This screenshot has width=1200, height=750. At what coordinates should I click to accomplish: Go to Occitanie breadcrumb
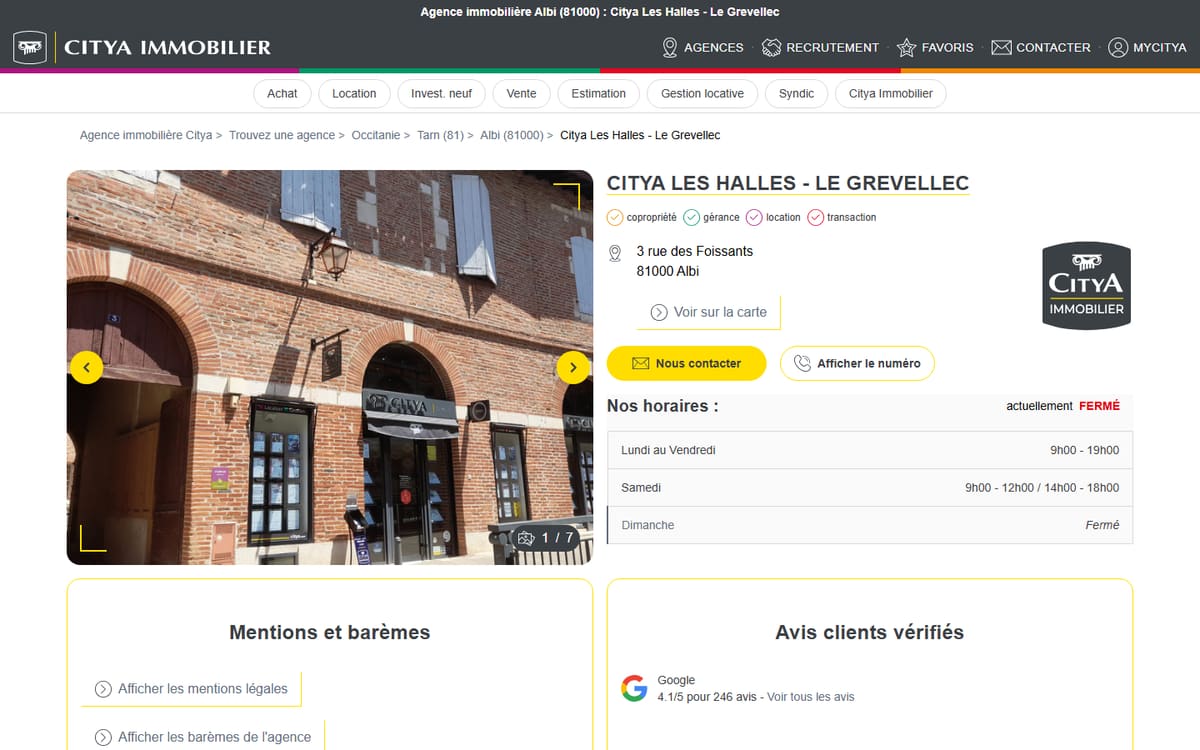click(376, 135)
